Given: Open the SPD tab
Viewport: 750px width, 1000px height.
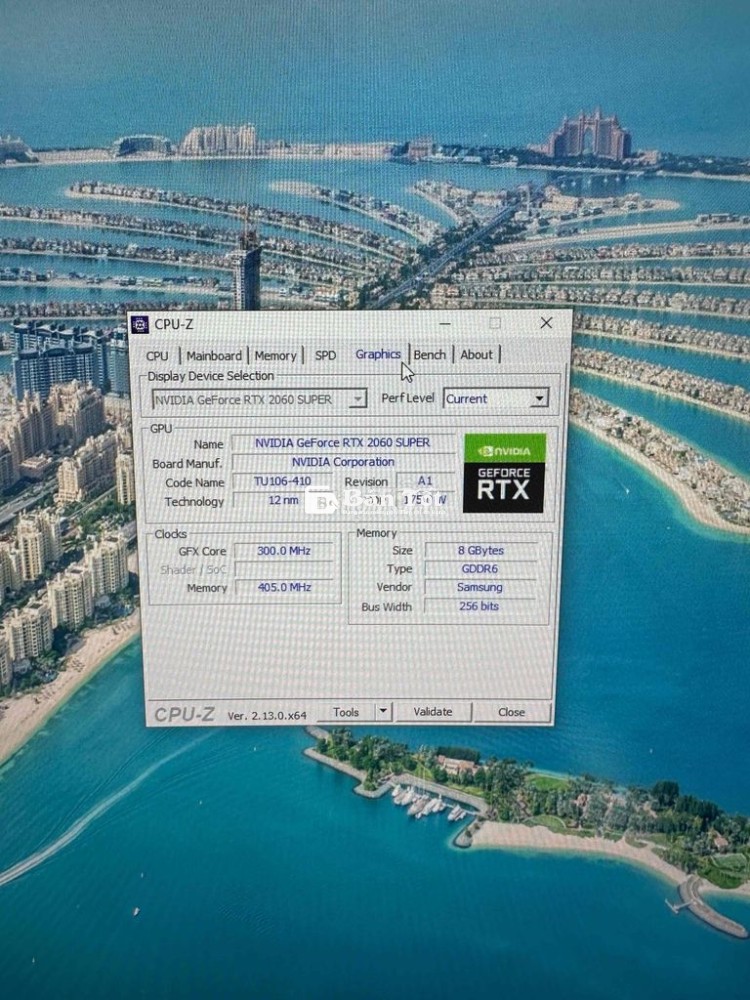Looking at the screenshot, I should coord(325,355).
